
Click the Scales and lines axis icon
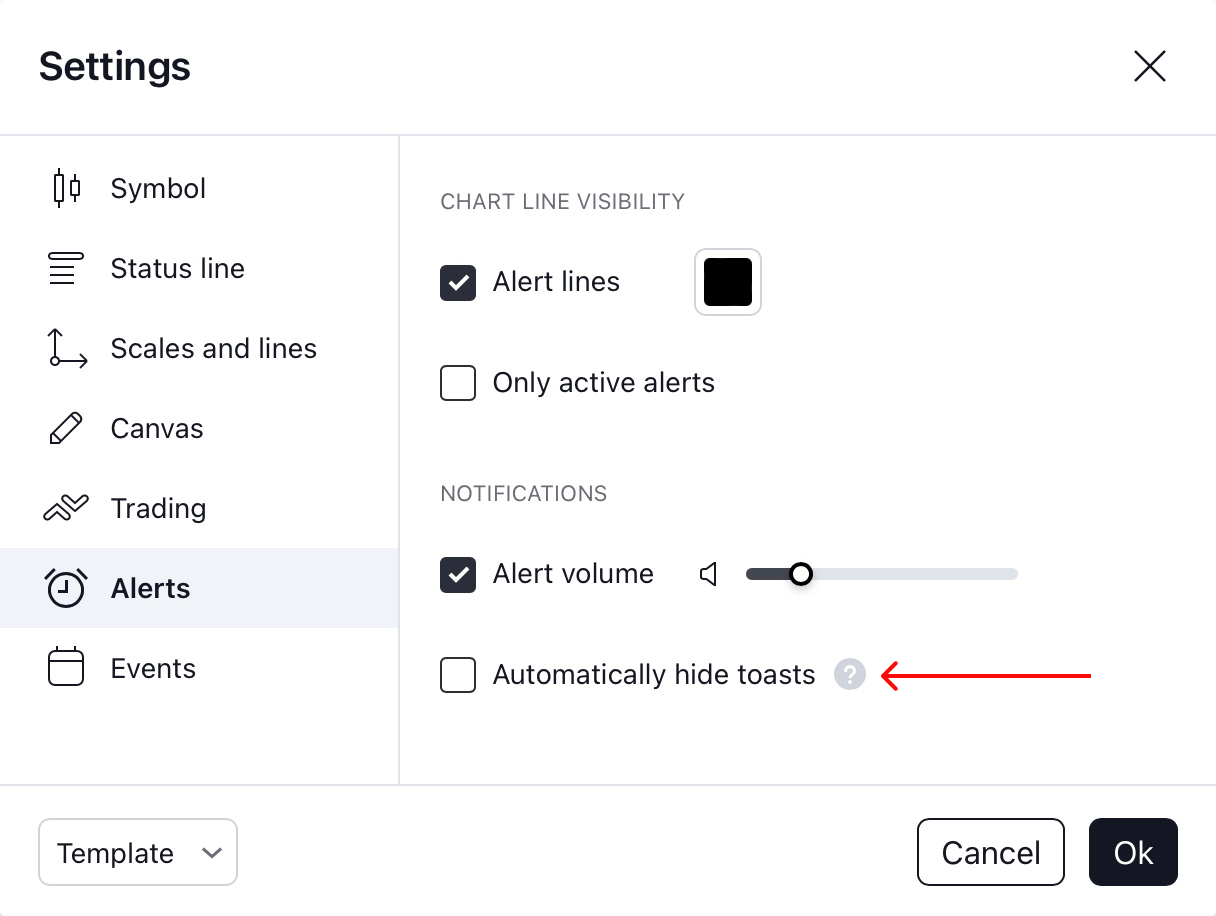[x=67, y=348]
